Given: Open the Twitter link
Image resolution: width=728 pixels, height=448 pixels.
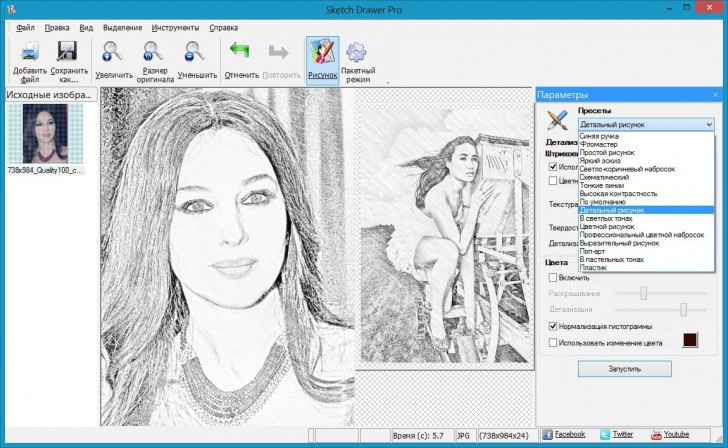Looking at the screenshot, I should (623, 435).
